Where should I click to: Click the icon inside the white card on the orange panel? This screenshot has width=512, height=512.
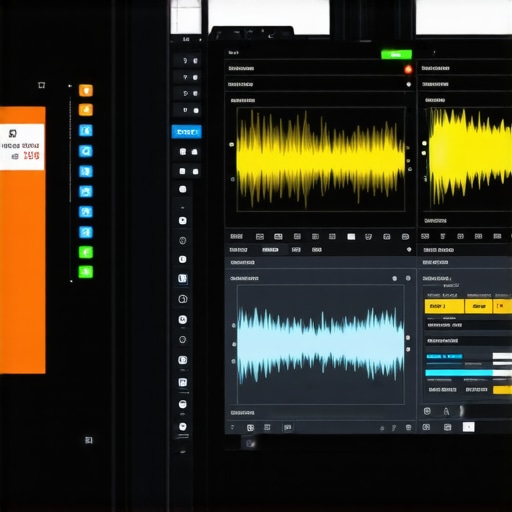pos(13,134)
